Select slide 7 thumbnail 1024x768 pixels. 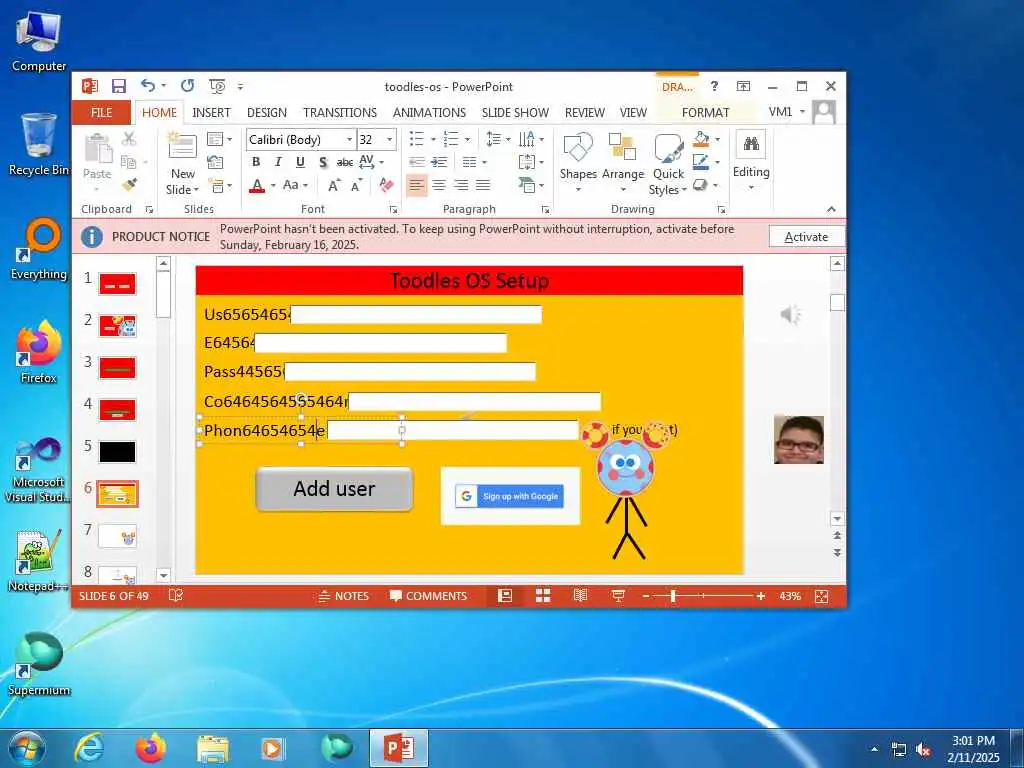coord(118,536)
